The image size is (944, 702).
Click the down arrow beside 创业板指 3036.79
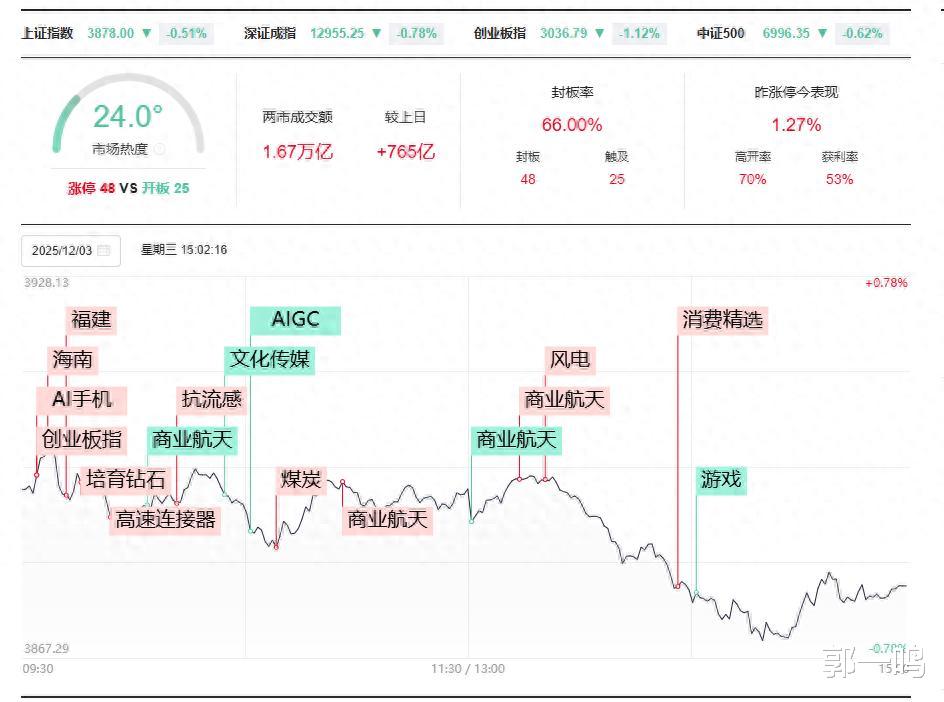click(x=600, y=33)
